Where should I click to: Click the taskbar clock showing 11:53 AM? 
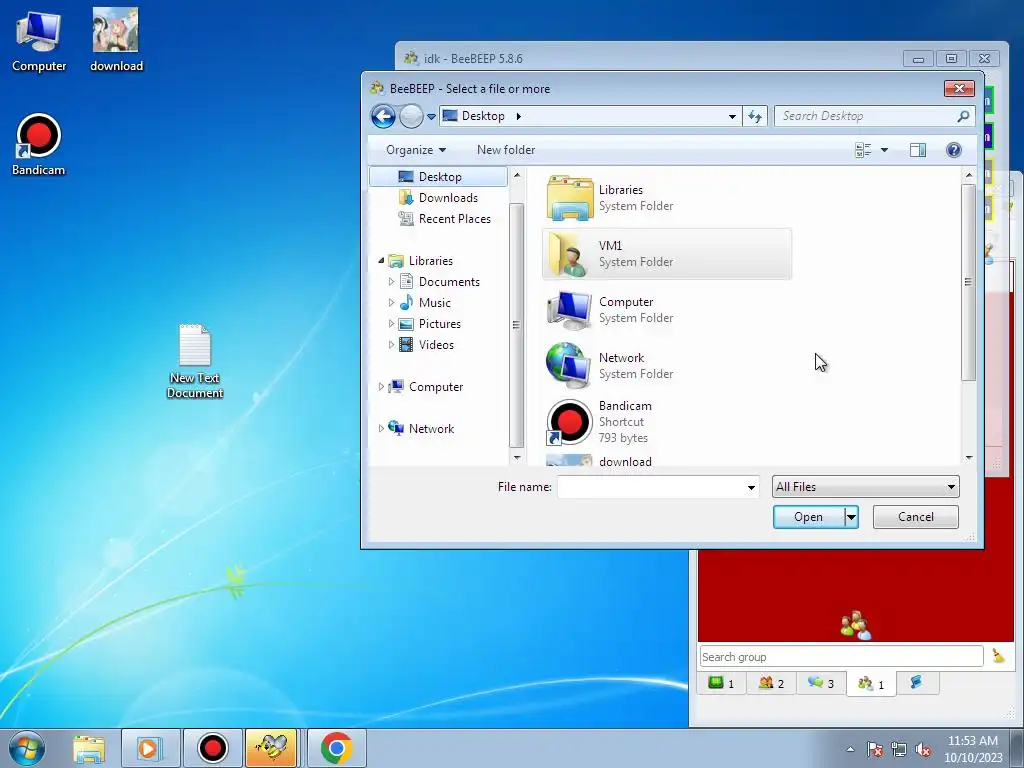click(x=973, y=749)
